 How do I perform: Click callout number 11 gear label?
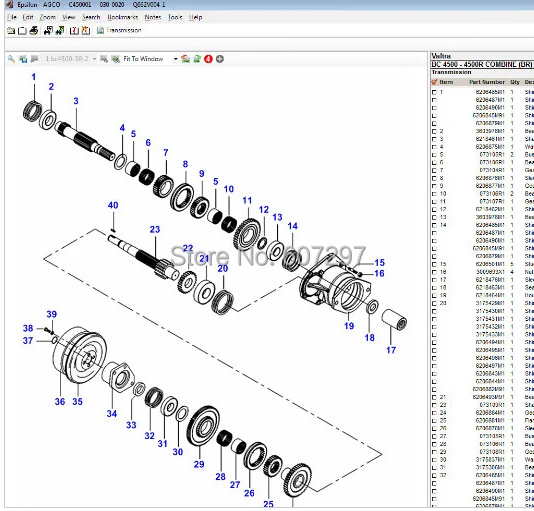247,200
